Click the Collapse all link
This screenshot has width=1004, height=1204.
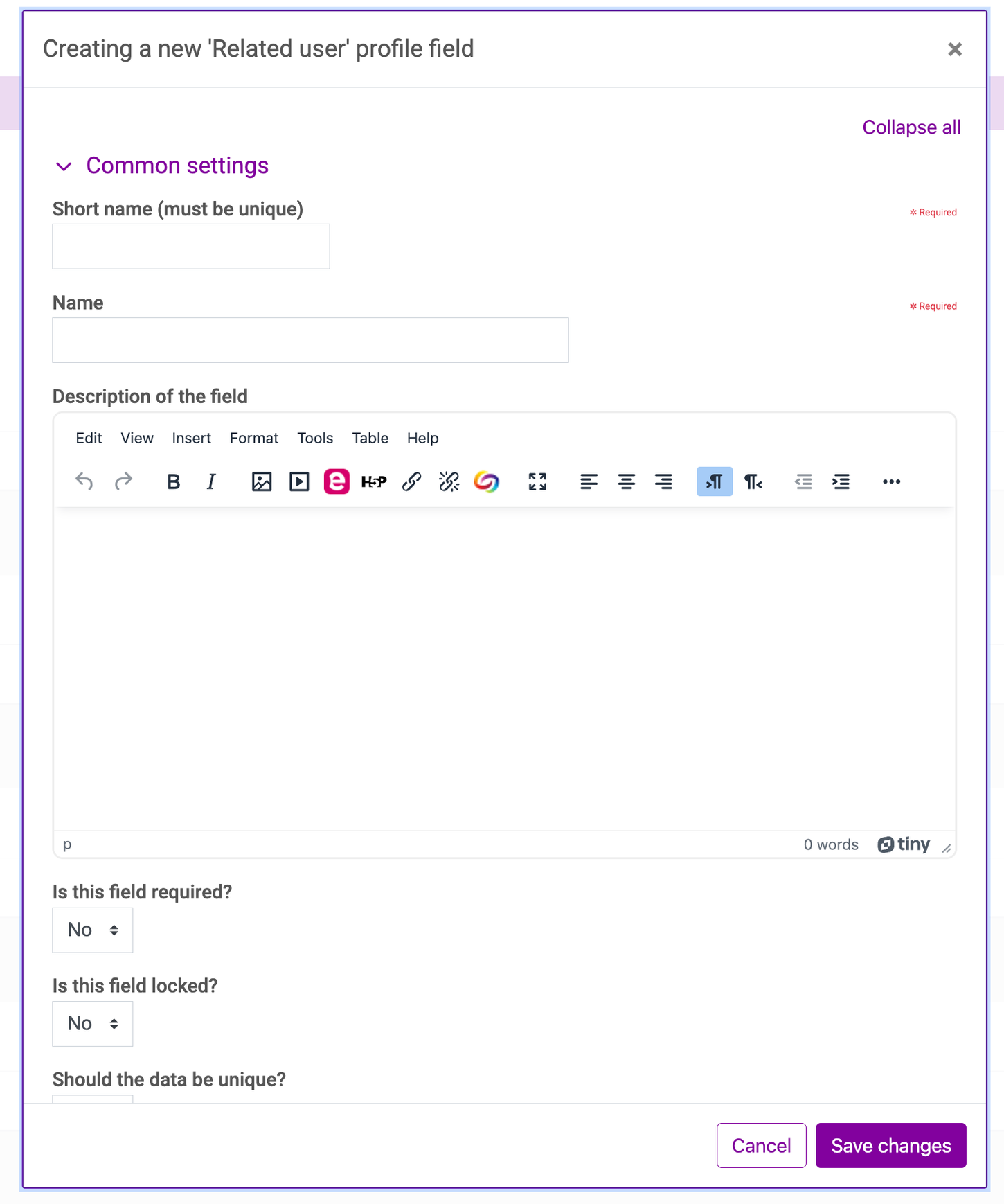[x=911, y=127]
